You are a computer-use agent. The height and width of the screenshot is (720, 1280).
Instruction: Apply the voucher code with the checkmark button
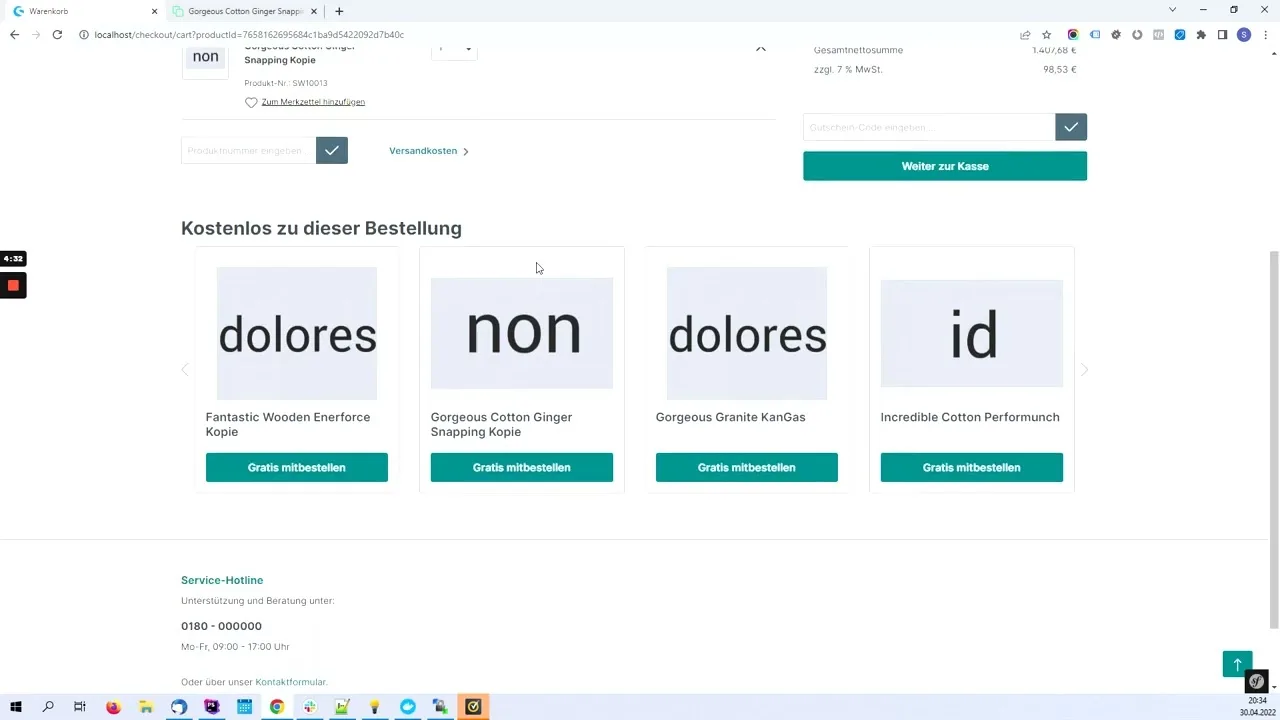pos(1071,127)
